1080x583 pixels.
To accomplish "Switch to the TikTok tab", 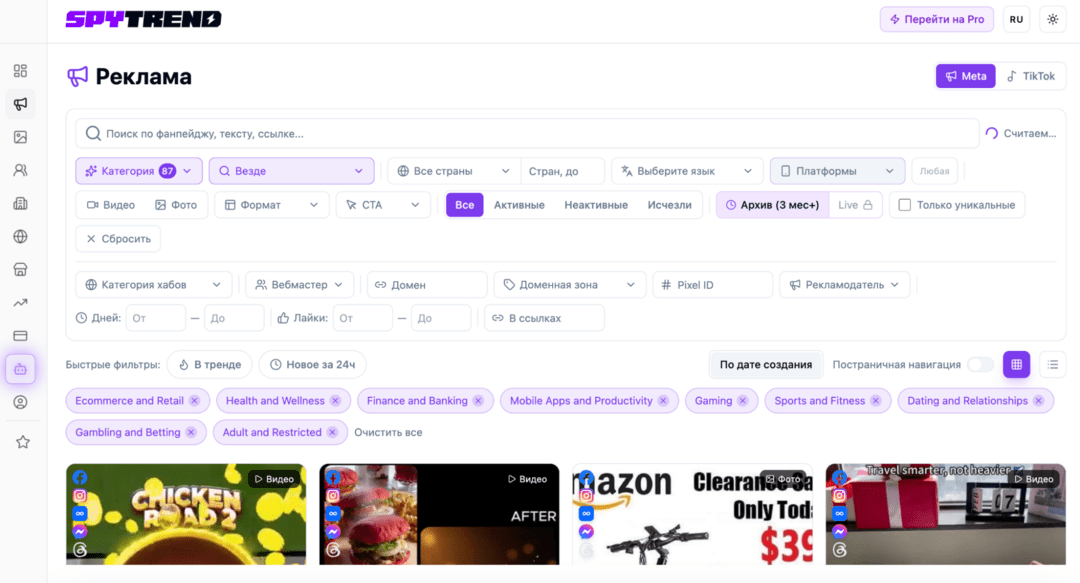I will (x=1030, y=76).
